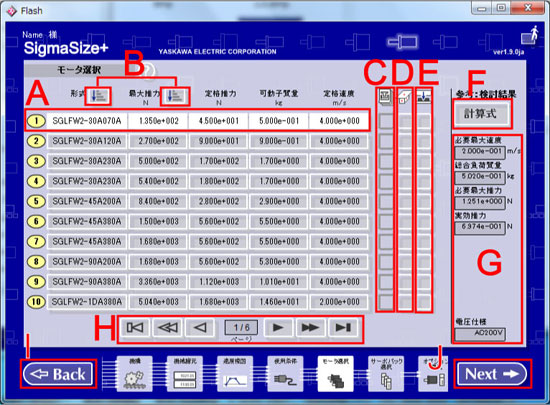Image resolution: width=550 pixels, height=405 pixels.
Task: Select model cell SGLFW2-30A120A
Action: (x=87, y=141)
